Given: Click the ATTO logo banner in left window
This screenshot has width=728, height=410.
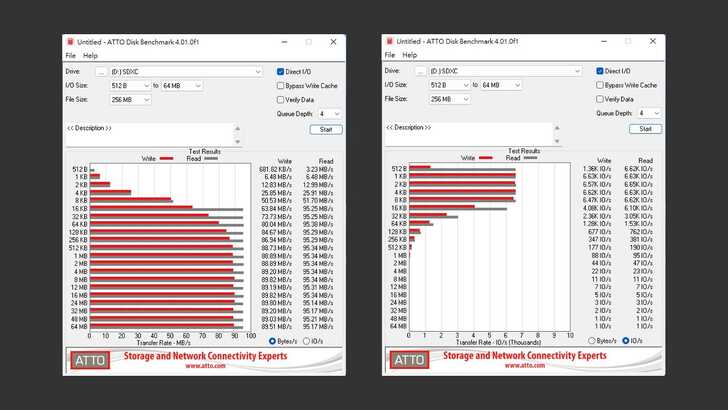Looking at the screenshot, I should point(90,360).
